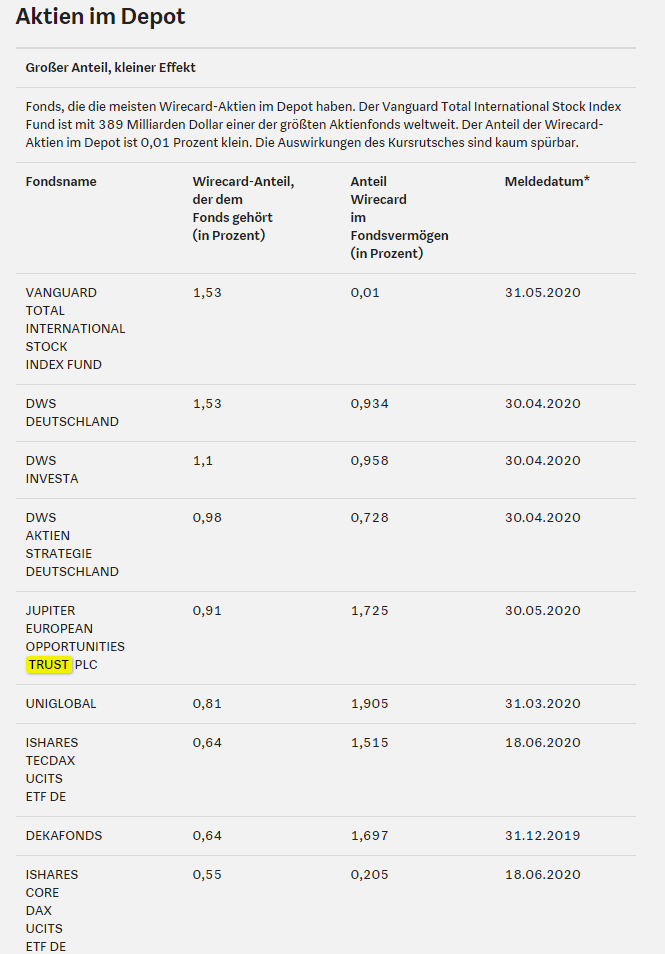Click the iShares TecDAX UCITS ETF name
The width and height of the screenshot is (665, 954).
click(x=52, y=770)
